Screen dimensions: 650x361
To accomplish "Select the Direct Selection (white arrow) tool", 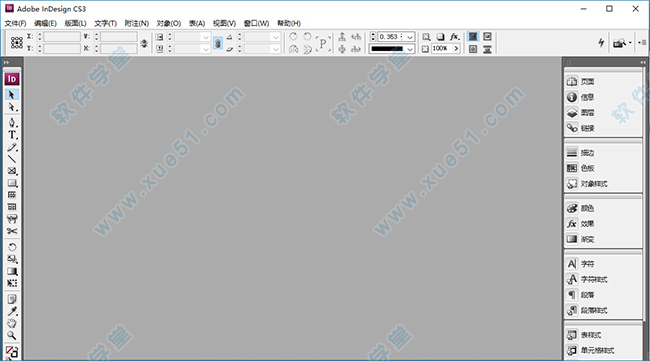I will point(12,107).
